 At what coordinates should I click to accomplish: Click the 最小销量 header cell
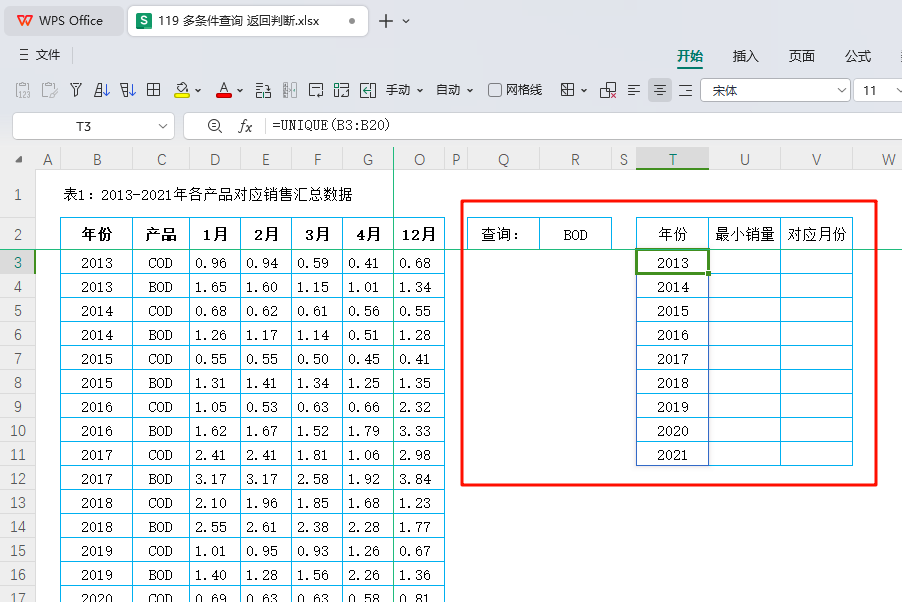tap(744, 234)
